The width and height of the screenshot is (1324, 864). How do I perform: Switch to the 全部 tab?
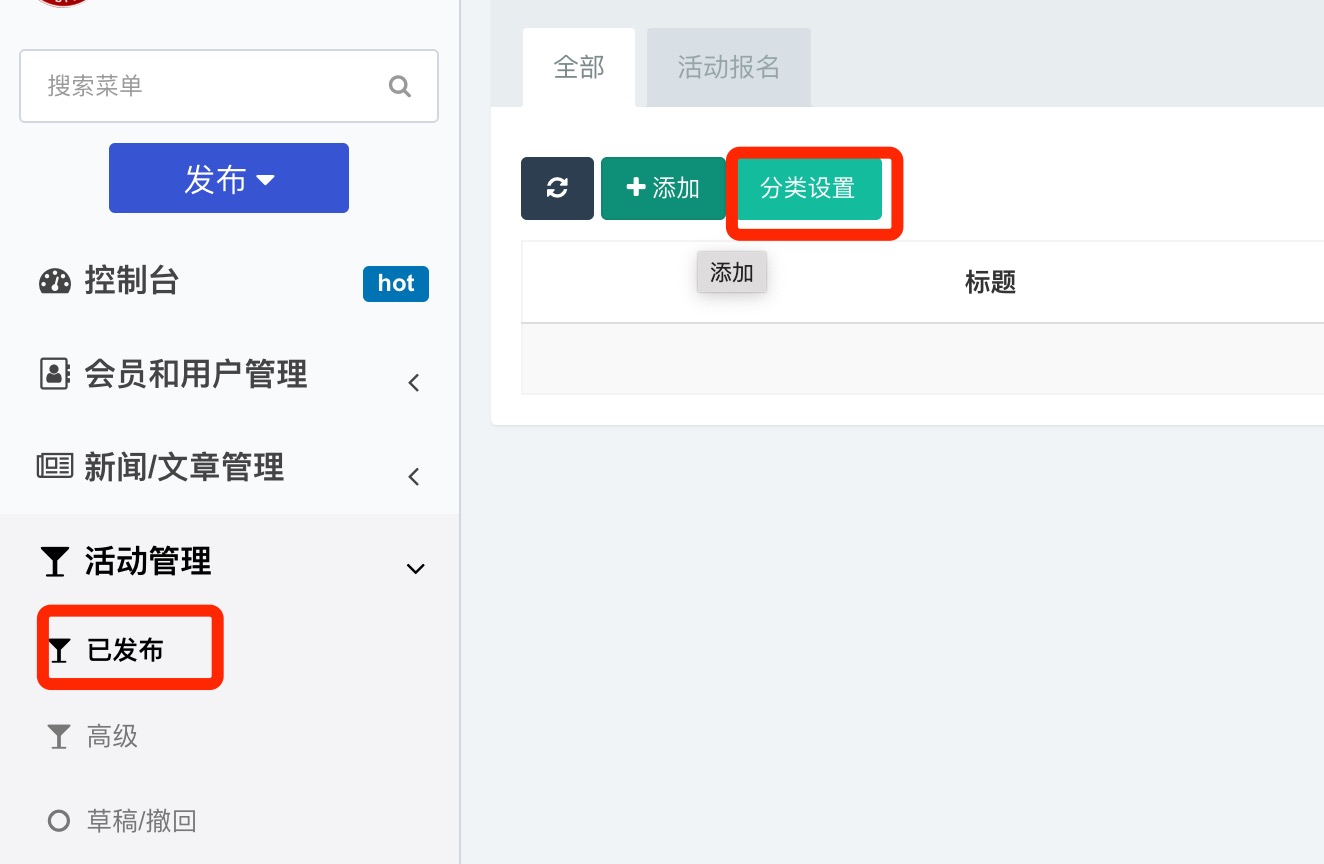click(x=579, y=68)
